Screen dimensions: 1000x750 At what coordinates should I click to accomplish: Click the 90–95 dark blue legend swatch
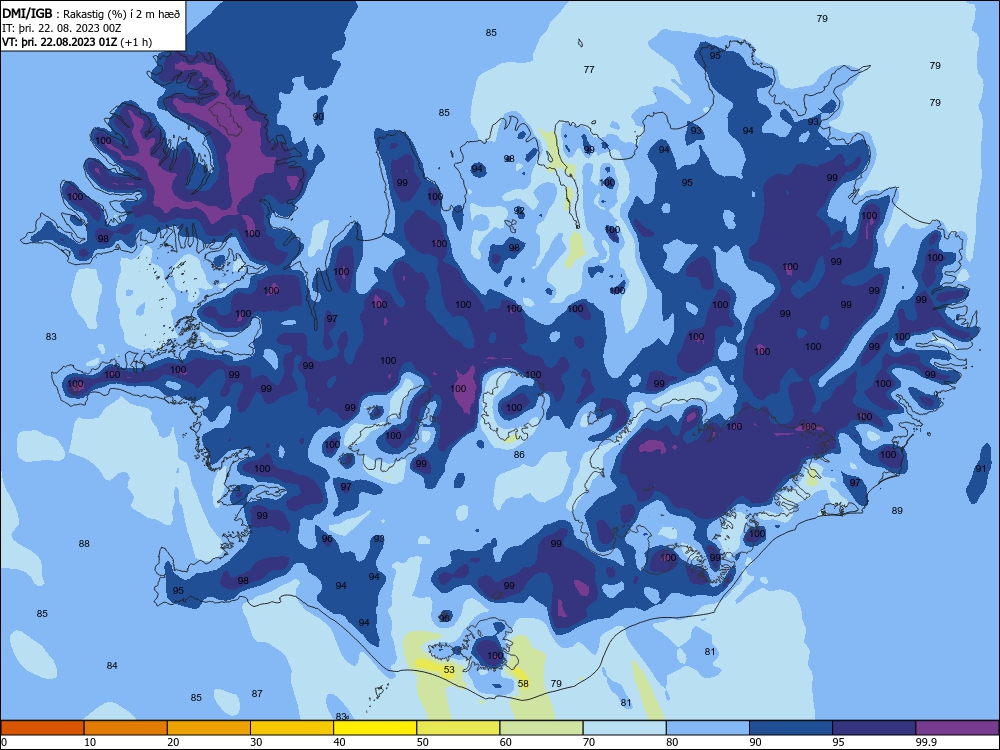point(791,728)
